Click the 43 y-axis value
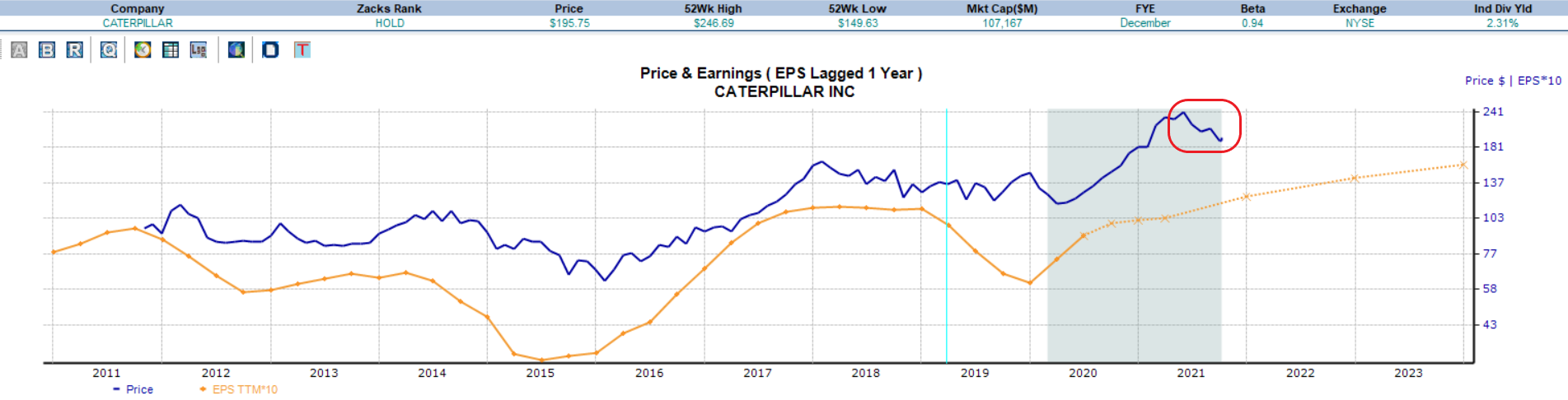1568x400 pixels. pos(1490,324)
